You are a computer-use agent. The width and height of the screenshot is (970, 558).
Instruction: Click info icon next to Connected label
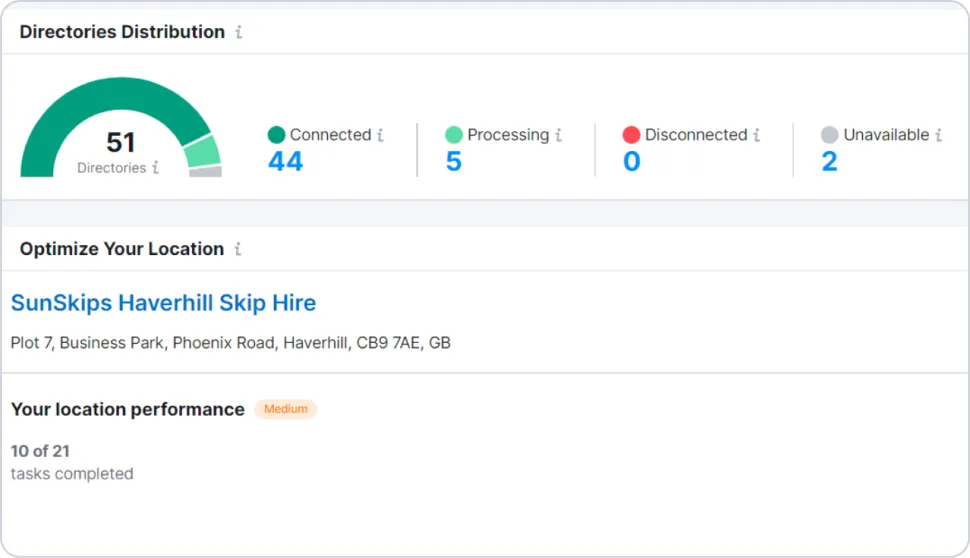click(380, 134)
